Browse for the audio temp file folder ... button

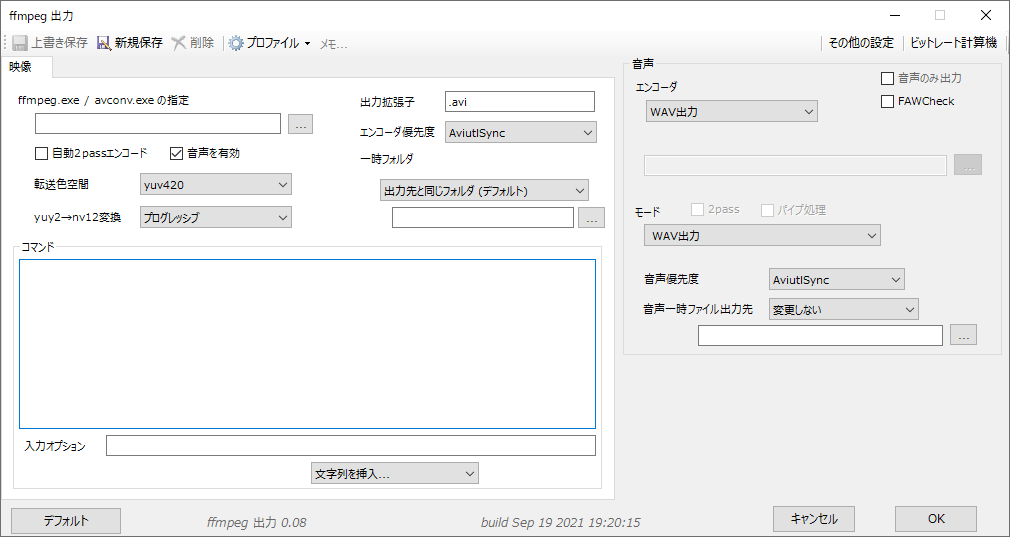coord(964,335)
